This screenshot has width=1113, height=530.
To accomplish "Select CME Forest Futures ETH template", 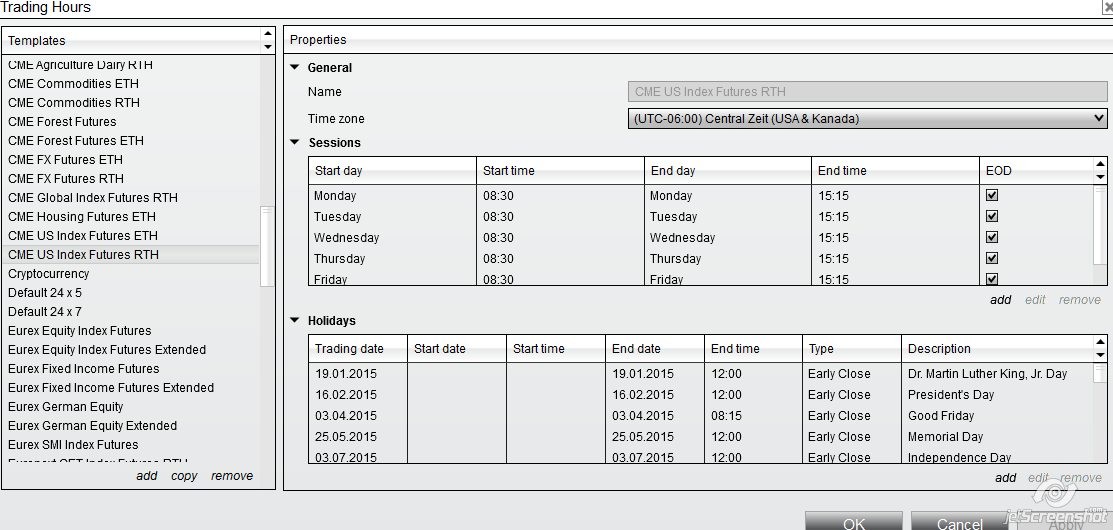I will [x=76, y=140].
